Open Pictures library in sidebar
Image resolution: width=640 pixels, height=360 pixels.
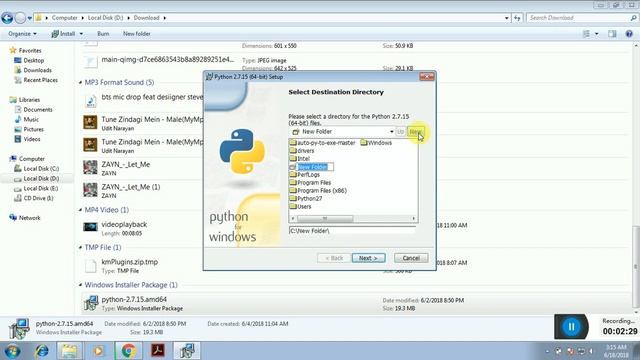(x=29, y=129)
